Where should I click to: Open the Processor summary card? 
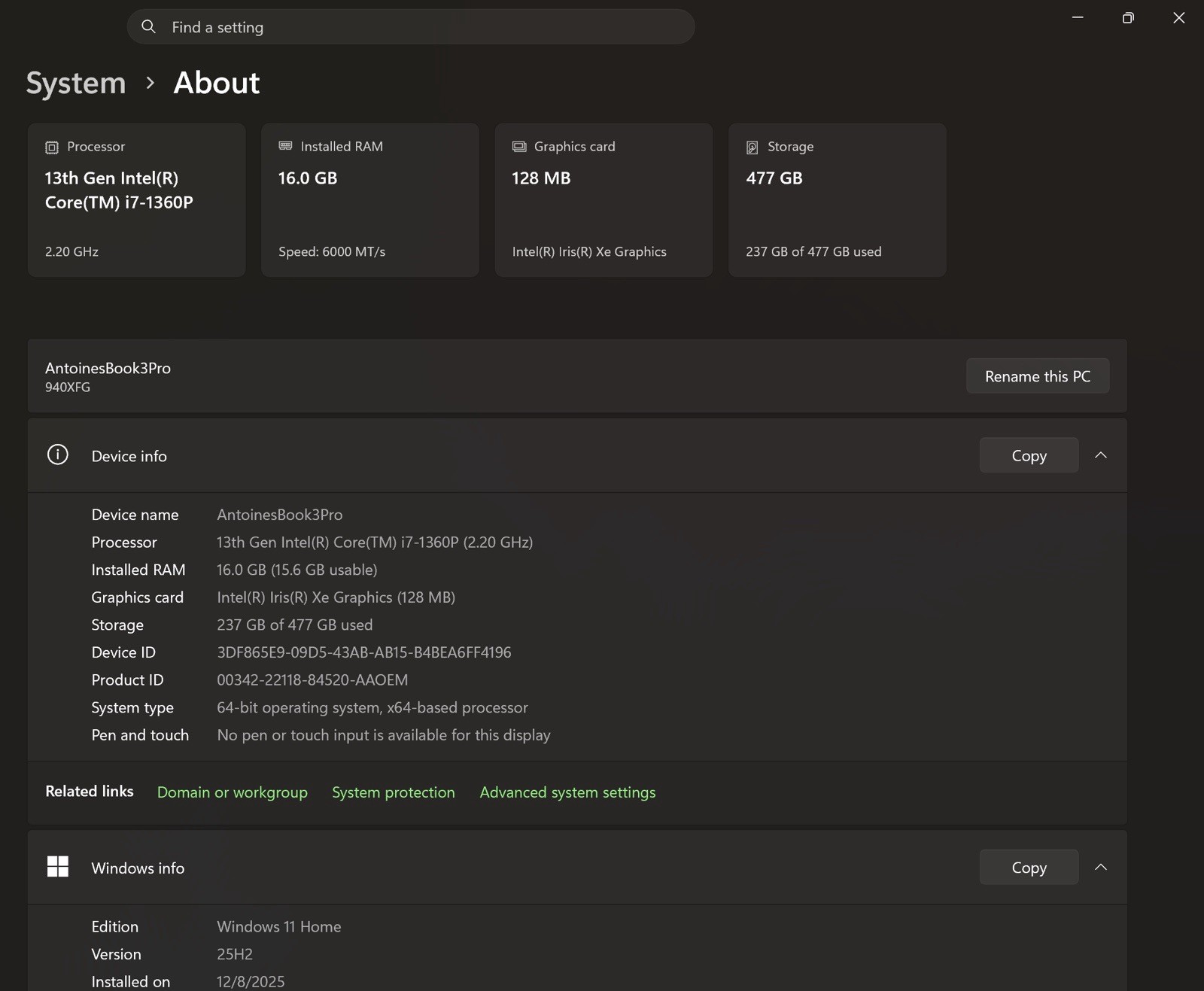pyautogui.click(x=137, y=200)
